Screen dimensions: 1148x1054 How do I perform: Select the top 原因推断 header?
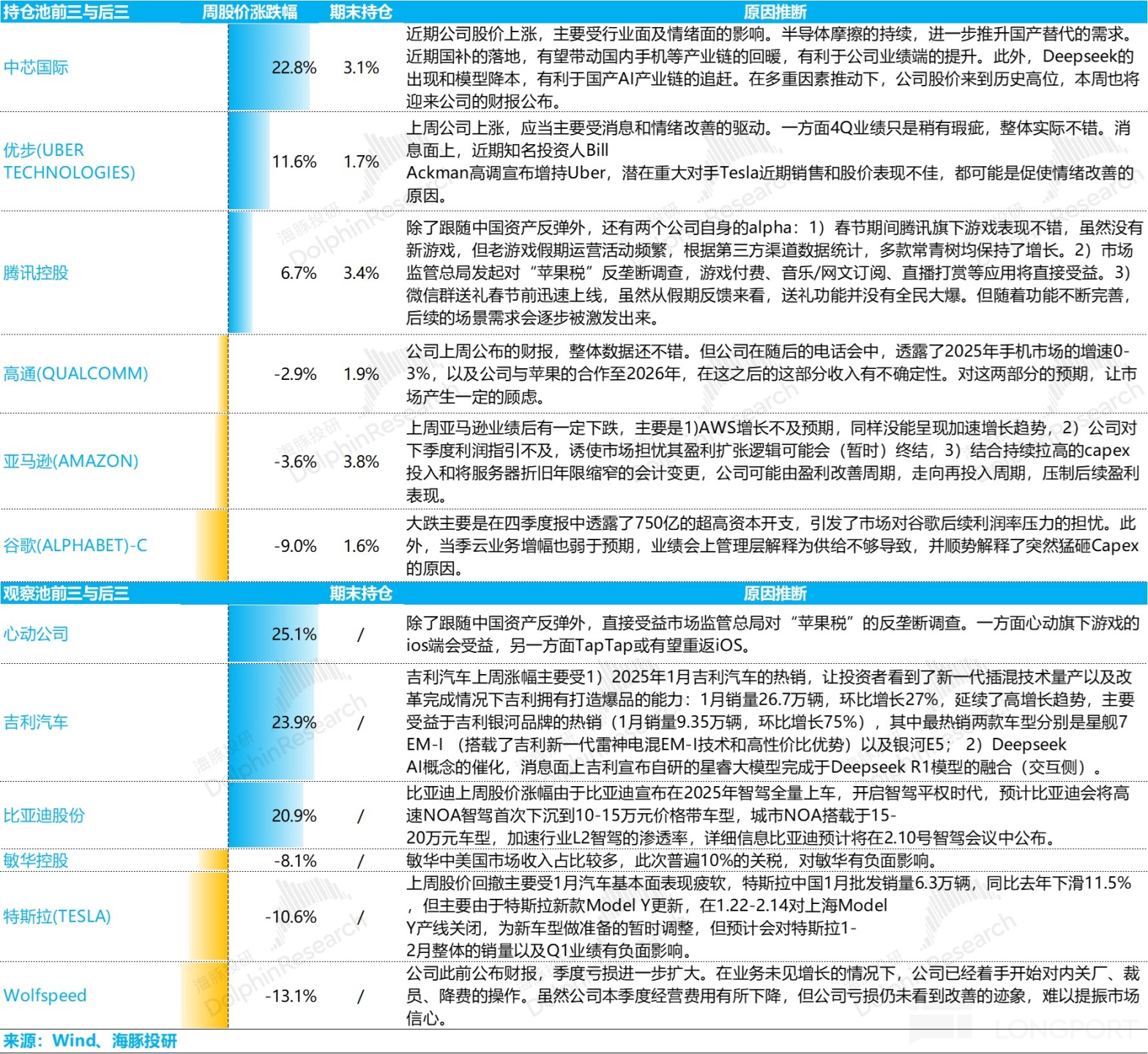click(775, 12)
